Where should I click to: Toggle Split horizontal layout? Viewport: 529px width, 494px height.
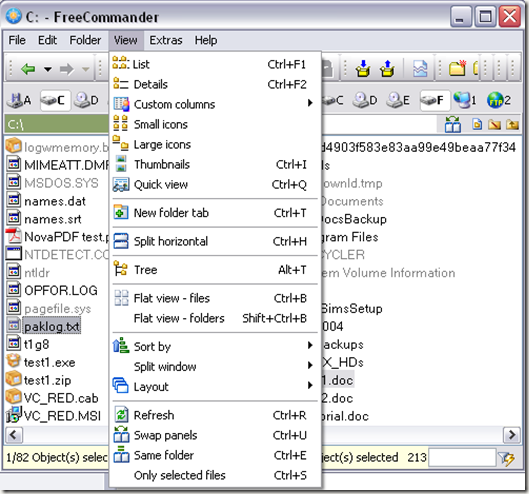(215, 241)
